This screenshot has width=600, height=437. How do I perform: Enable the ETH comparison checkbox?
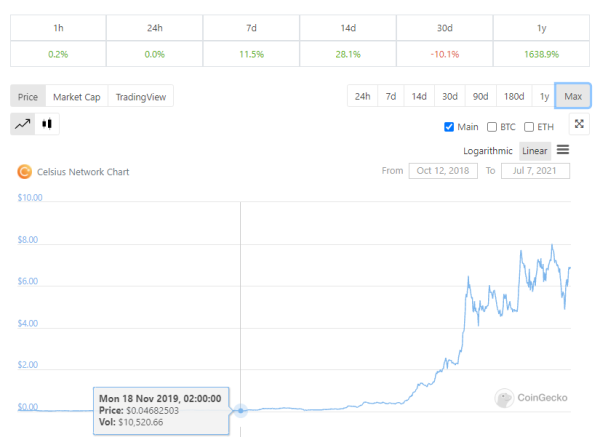[529, 127]
